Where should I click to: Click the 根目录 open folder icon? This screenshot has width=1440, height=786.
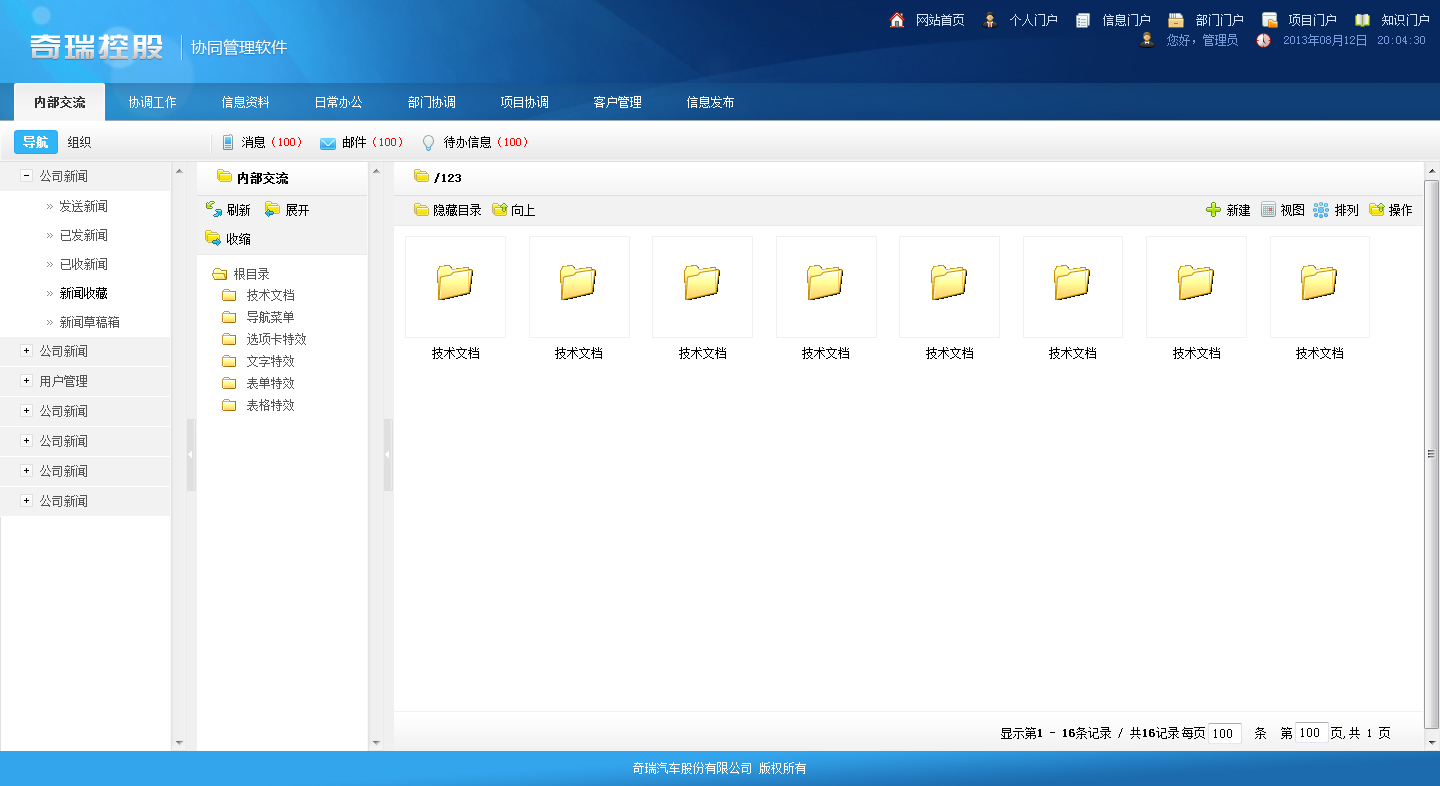tap(220, 274)
